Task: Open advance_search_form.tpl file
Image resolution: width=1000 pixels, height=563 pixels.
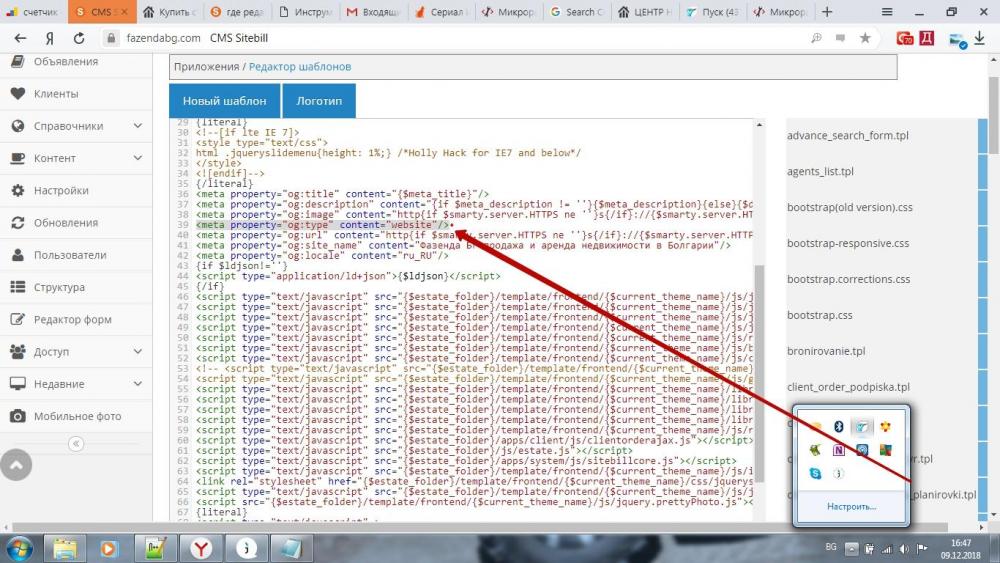Action: [x=848, y=136]
